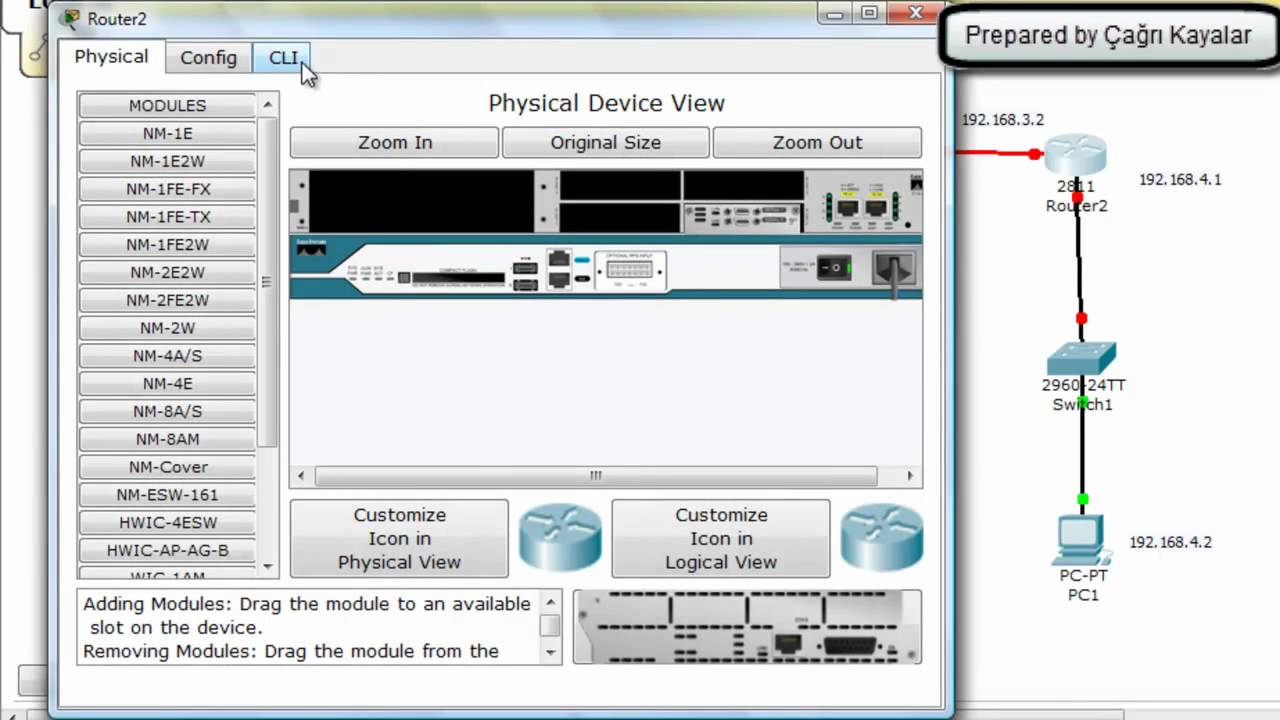
Task: Click device view scroll right arrow
Action: click(910, 476)
